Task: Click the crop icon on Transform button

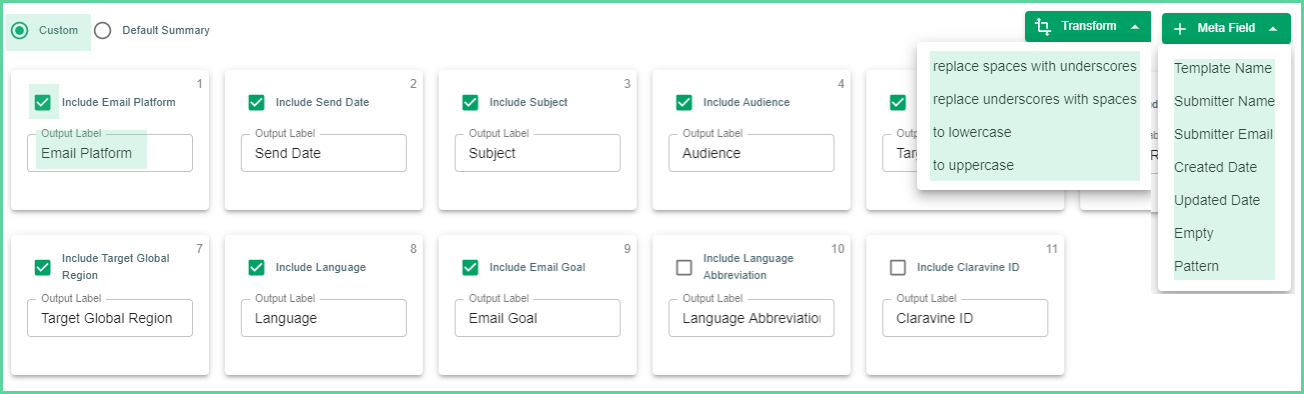Action: pyautogui.click(x=1044, y=27)
